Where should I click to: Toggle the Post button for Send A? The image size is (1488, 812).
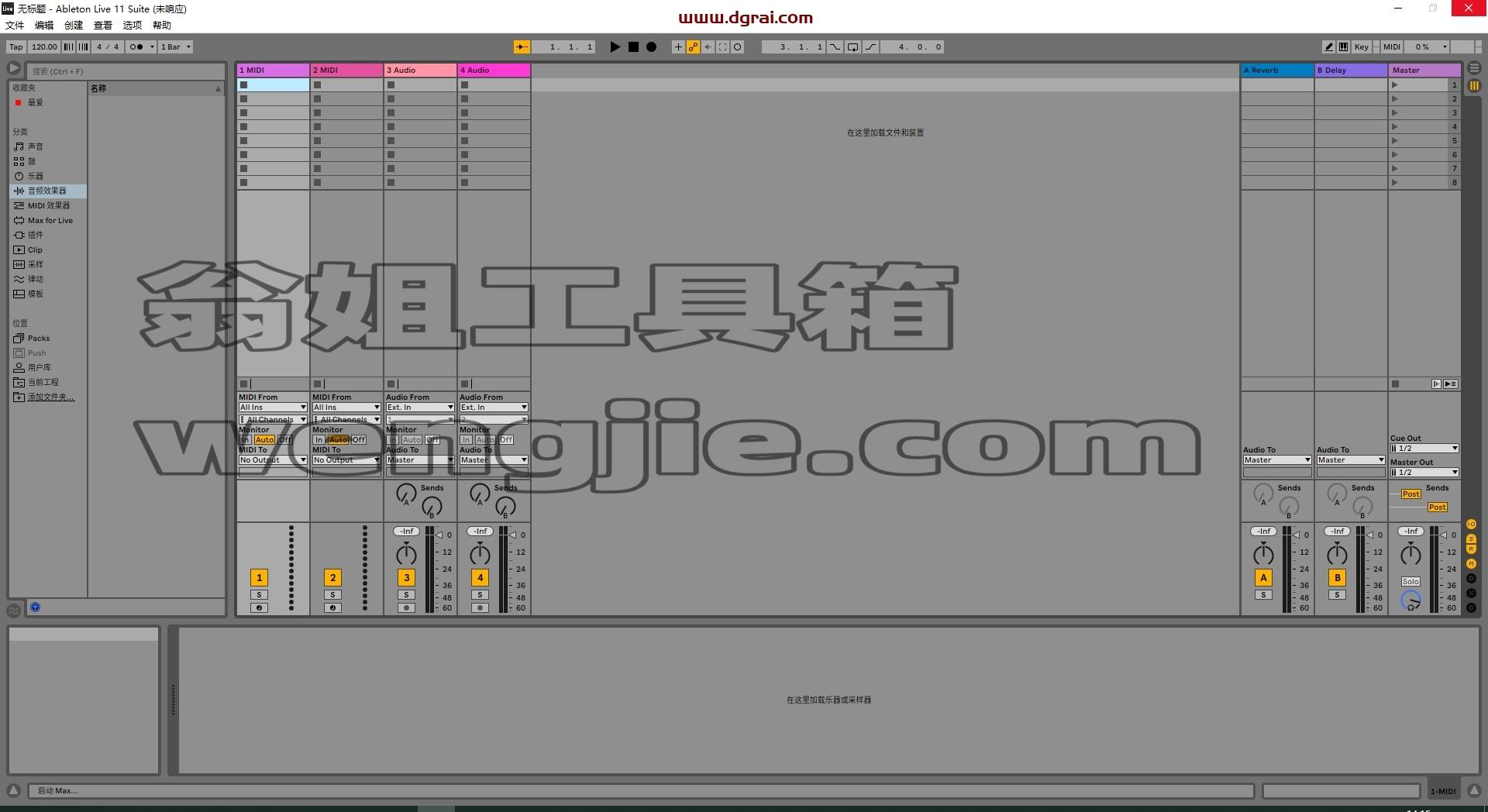point(1410,494)
